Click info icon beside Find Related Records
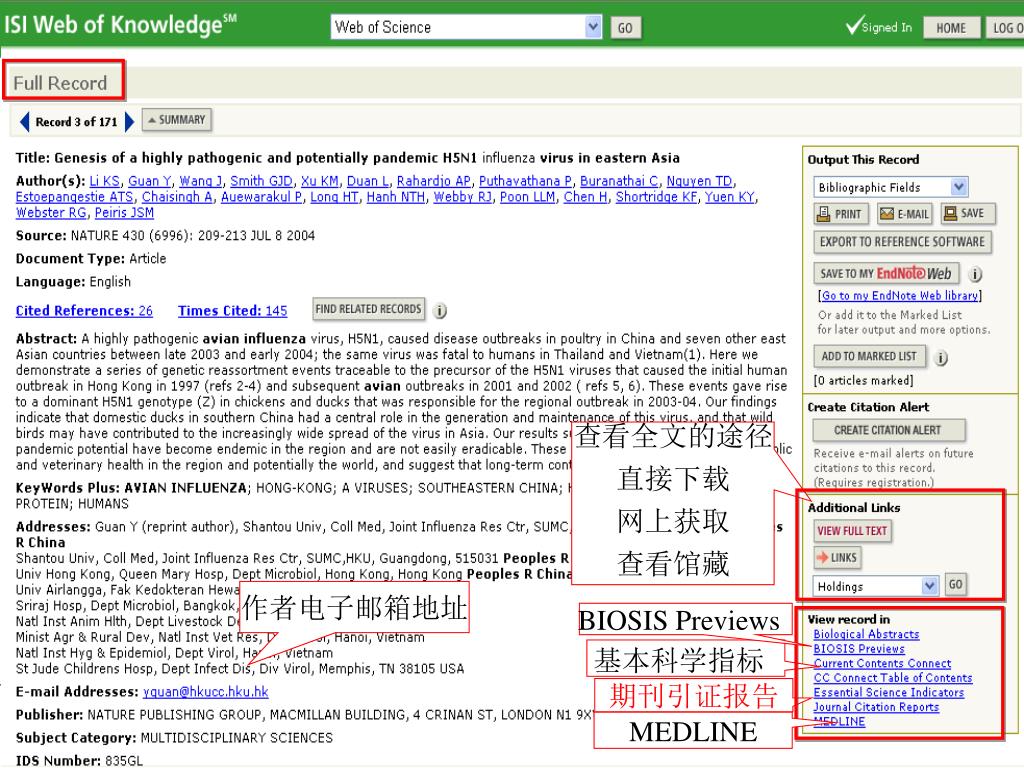1024x768 pixels. tap(440, 311)
